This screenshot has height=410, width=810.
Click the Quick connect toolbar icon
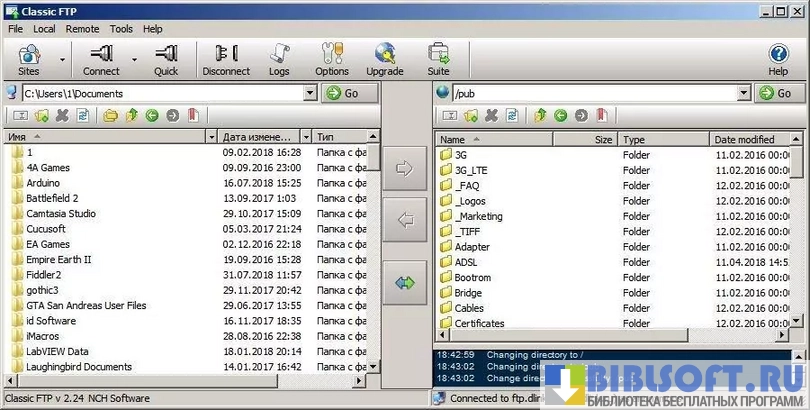[166, 59]
